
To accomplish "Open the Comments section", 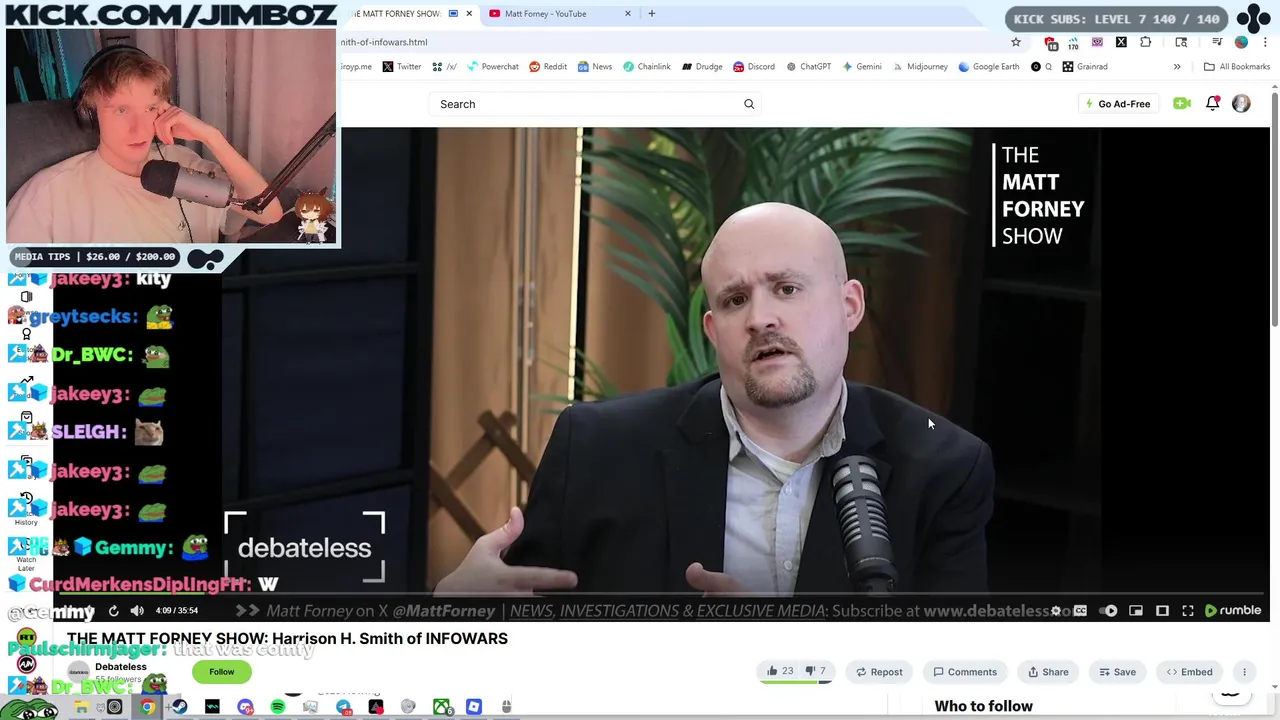I will pos(965,672).
